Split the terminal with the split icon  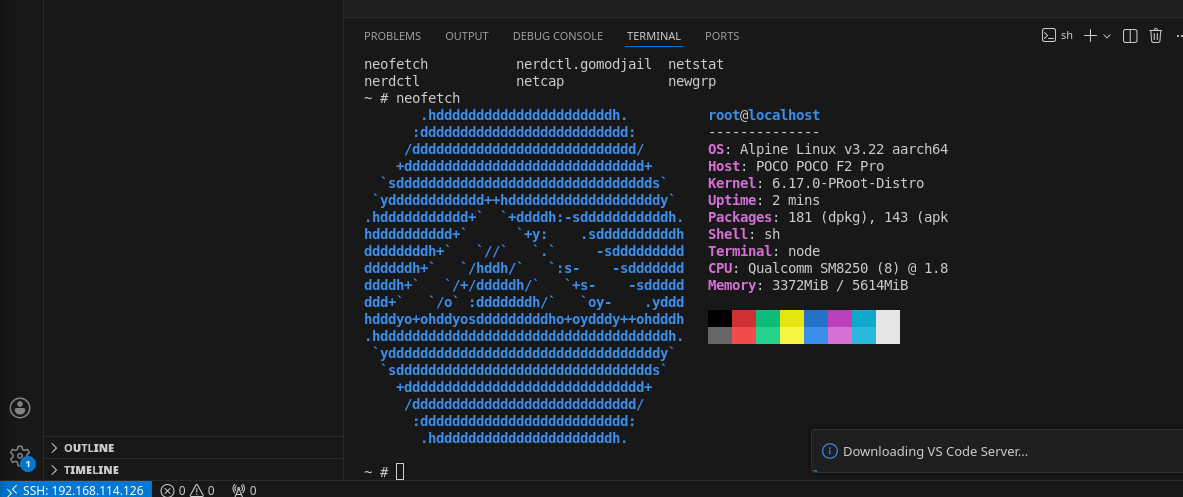click(x=1131, y=36)
